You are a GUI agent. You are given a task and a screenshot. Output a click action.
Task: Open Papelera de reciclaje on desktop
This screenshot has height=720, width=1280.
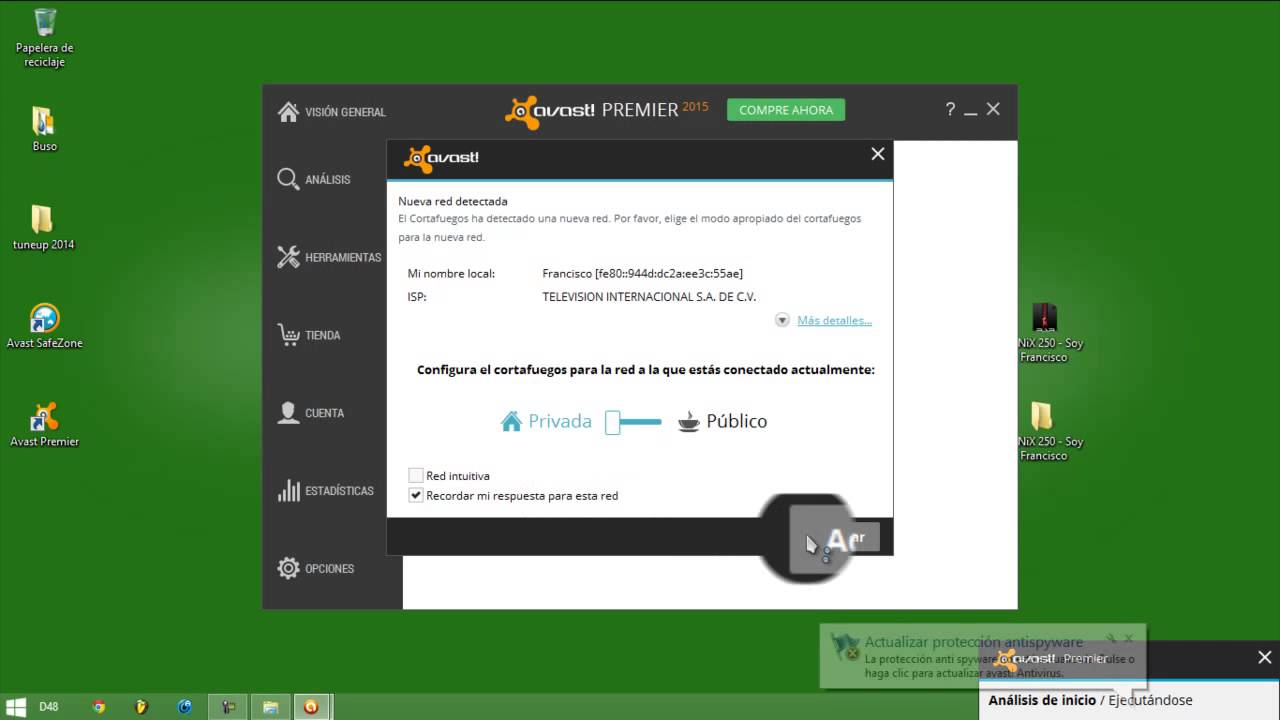tap(45, 38)
